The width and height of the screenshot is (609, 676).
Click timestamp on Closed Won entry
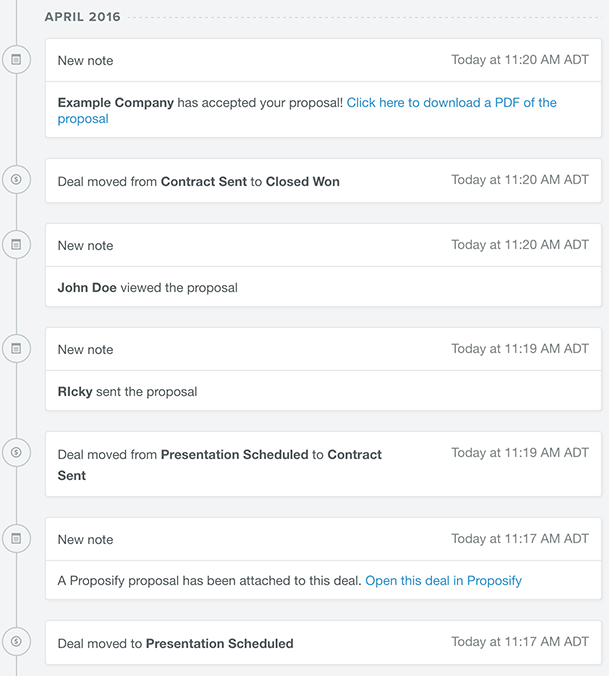[x=520, y=179]
